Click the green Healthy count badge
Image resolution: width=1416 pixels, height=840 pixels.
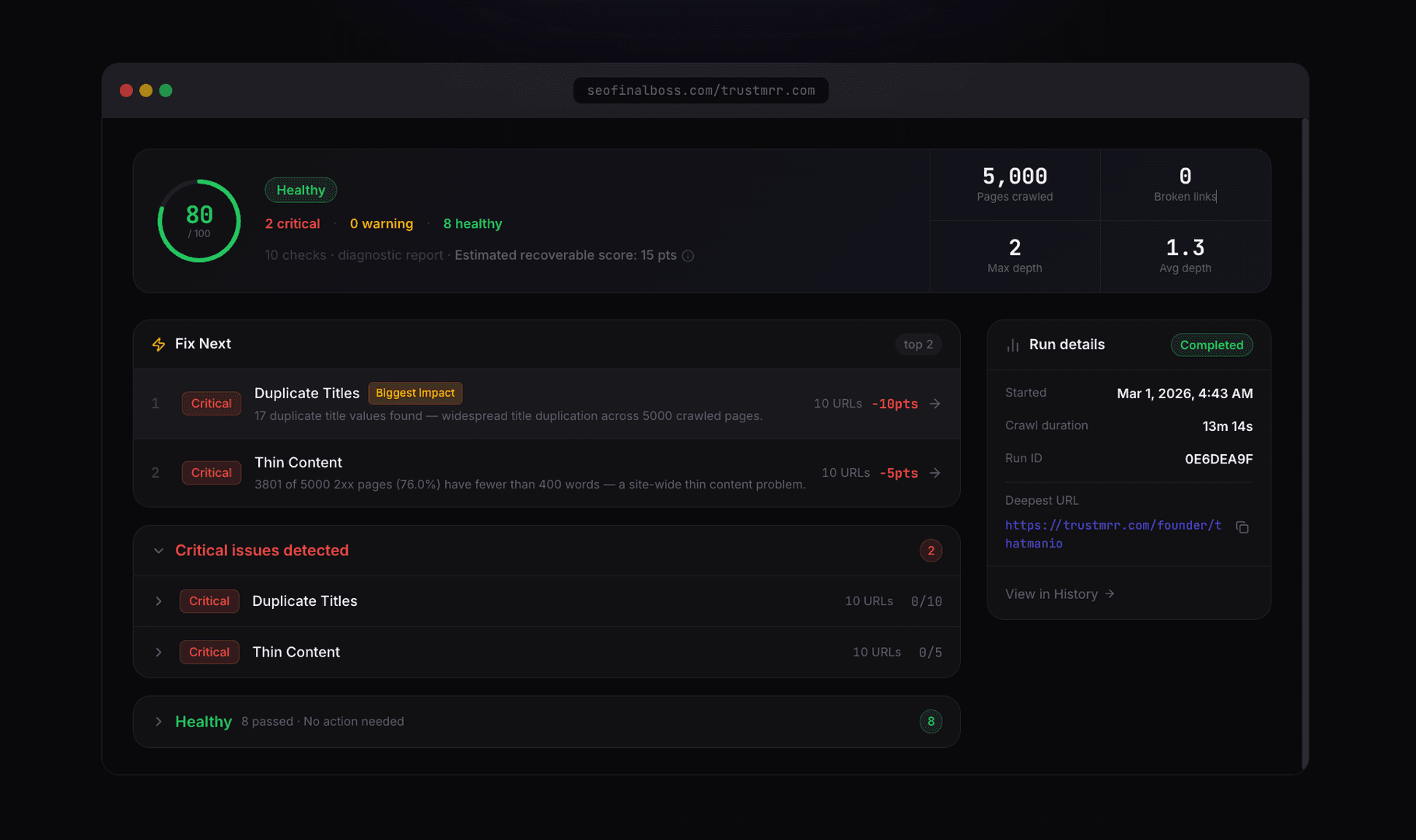coord(931,722)
